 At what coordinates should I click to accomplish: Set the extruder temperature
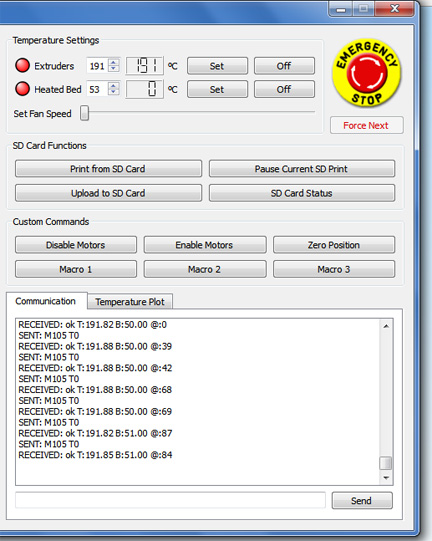click(217, 66)
